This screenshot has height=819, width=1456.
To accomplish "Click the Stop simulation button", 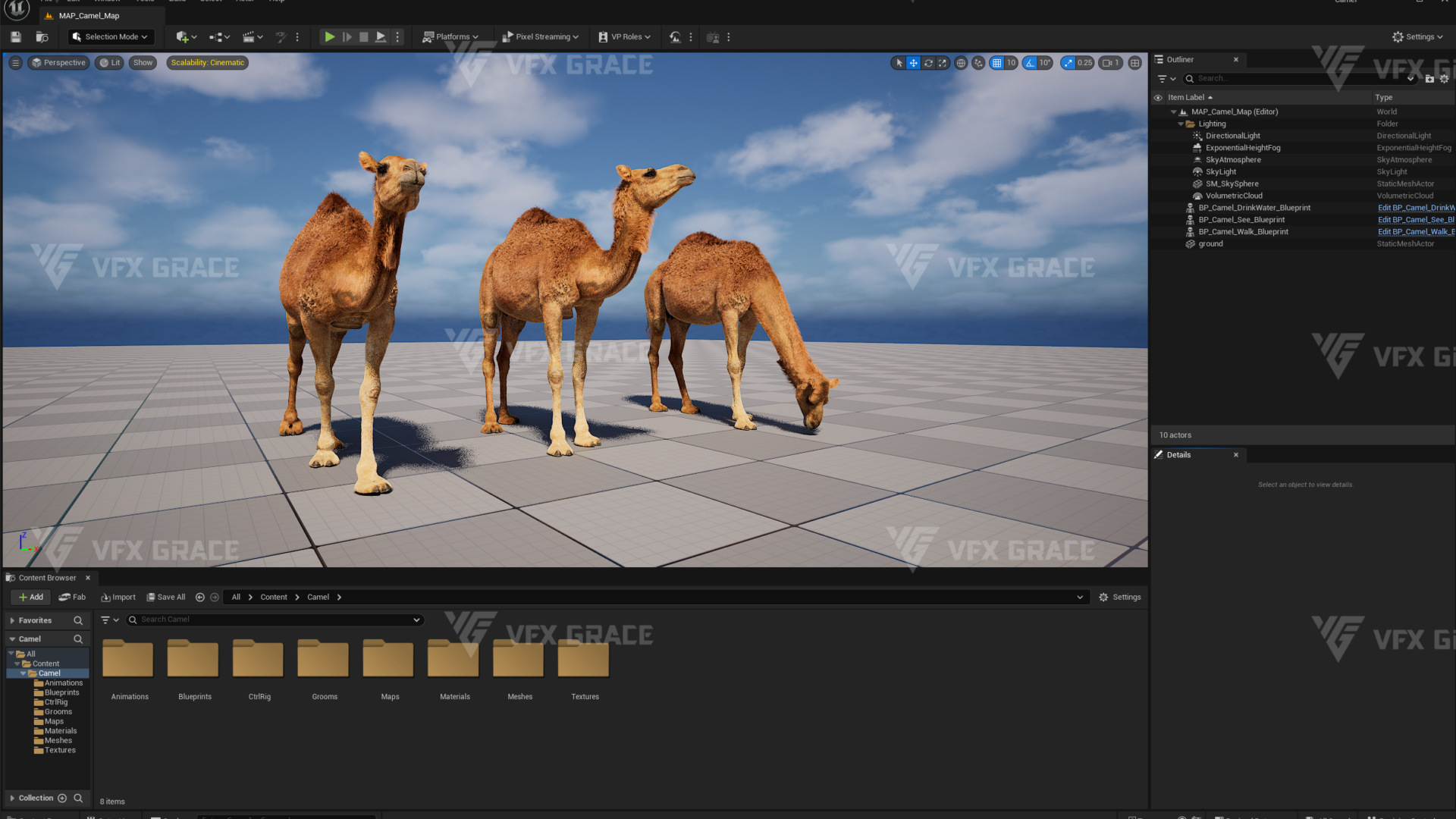I will click(x=363, y=36).
